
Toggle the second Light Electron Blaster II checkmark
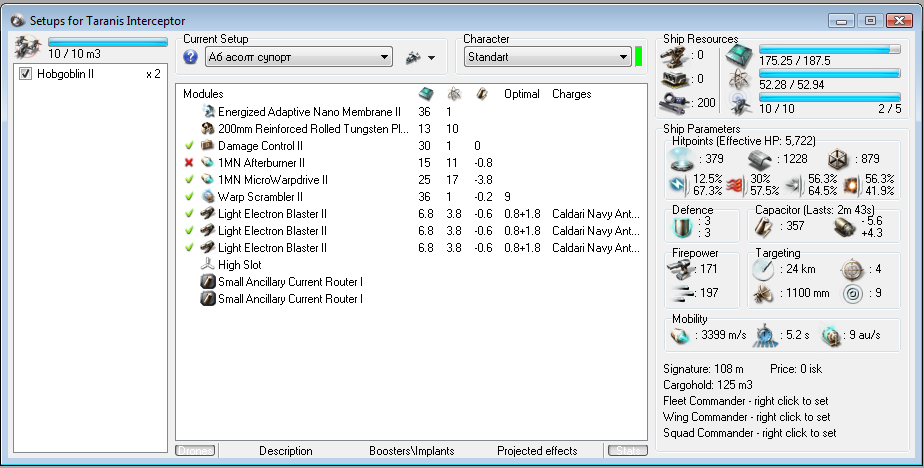189,231
